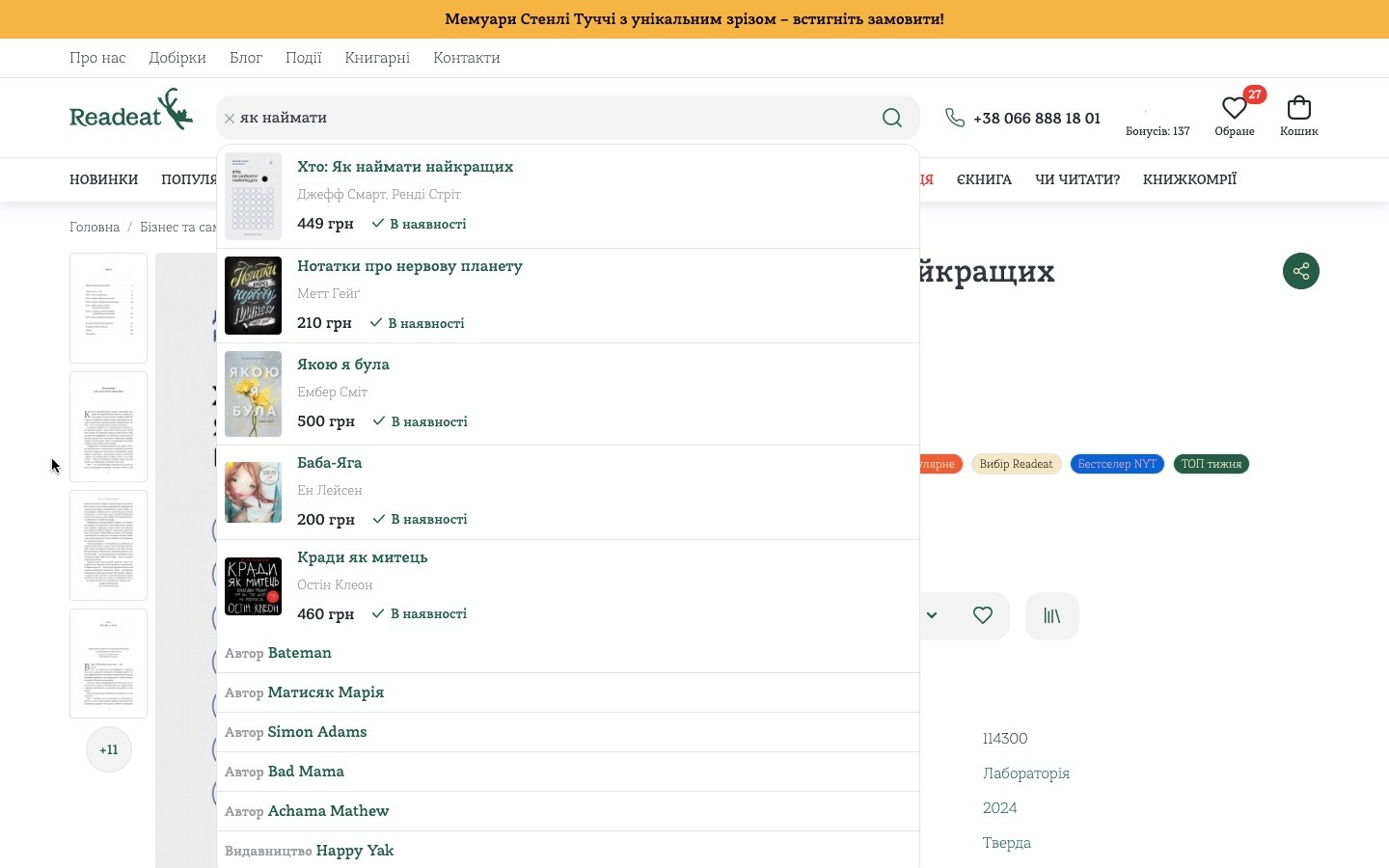Click the product code 114300
Viewport: 1389px width, 868px height.
click(1005, 739)
